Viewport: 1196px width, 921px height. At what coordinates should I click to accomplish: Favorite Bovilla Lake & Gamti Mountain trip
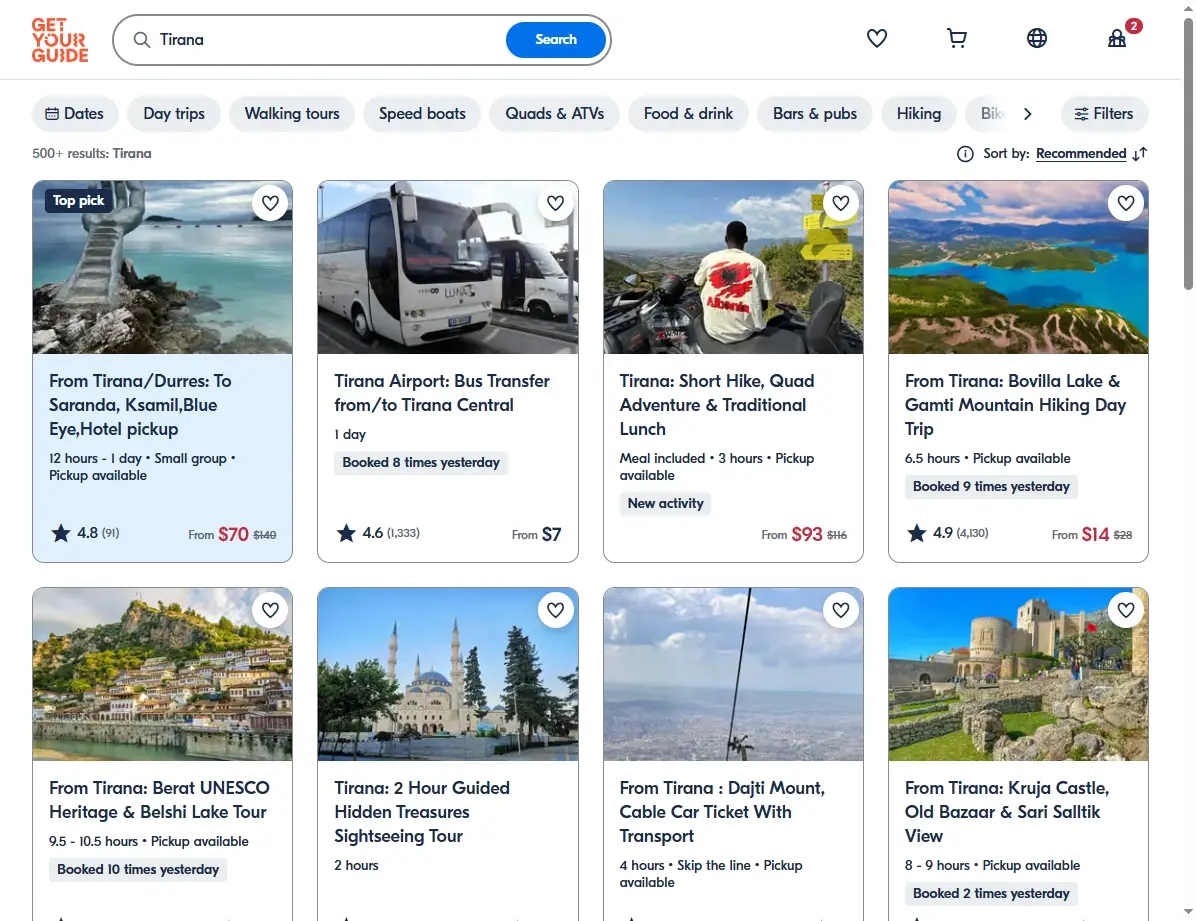(x=1126, y=203)
